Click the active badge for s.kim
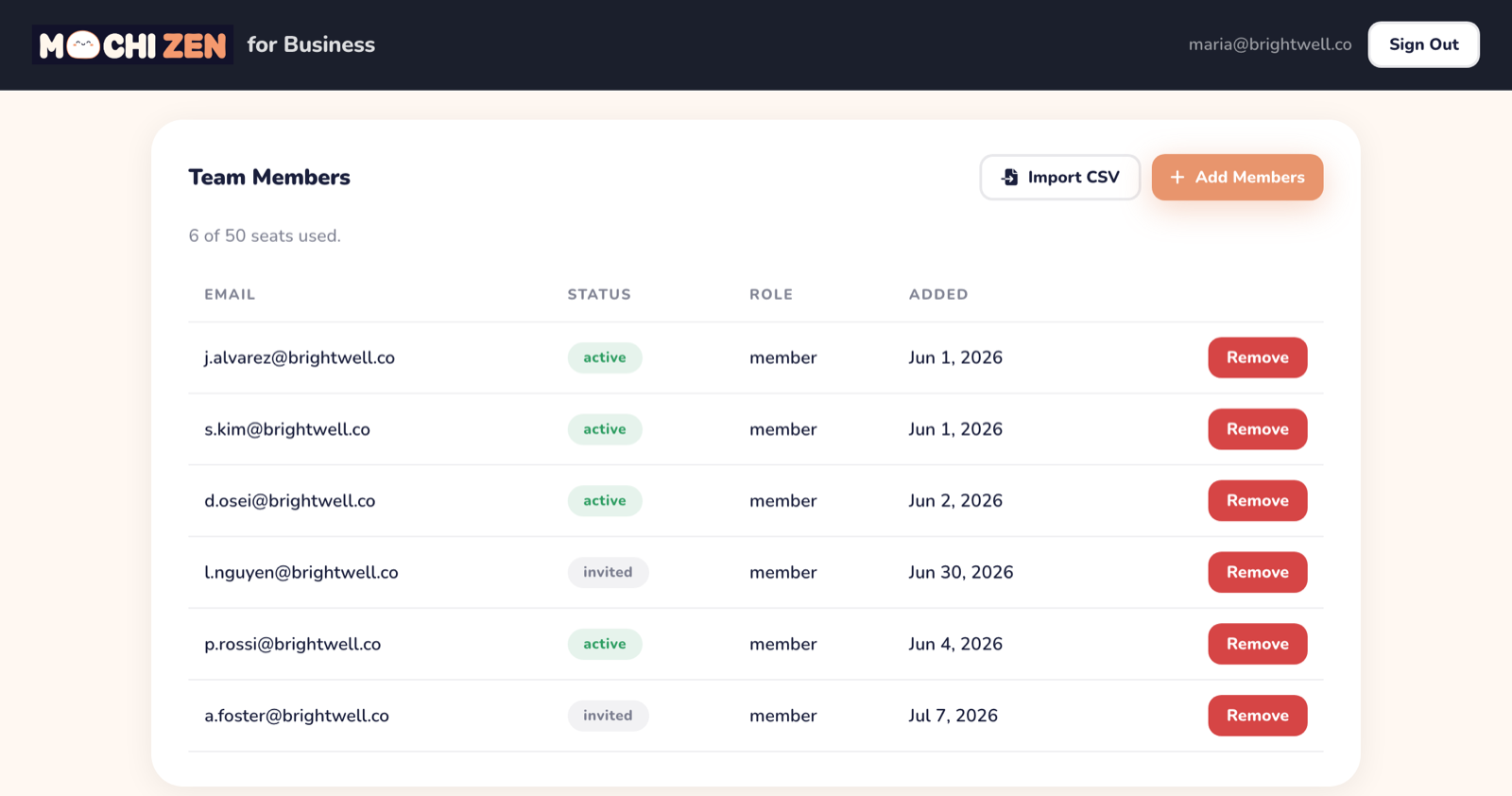Screen dimensions: 1512x796 click(605, 429)
